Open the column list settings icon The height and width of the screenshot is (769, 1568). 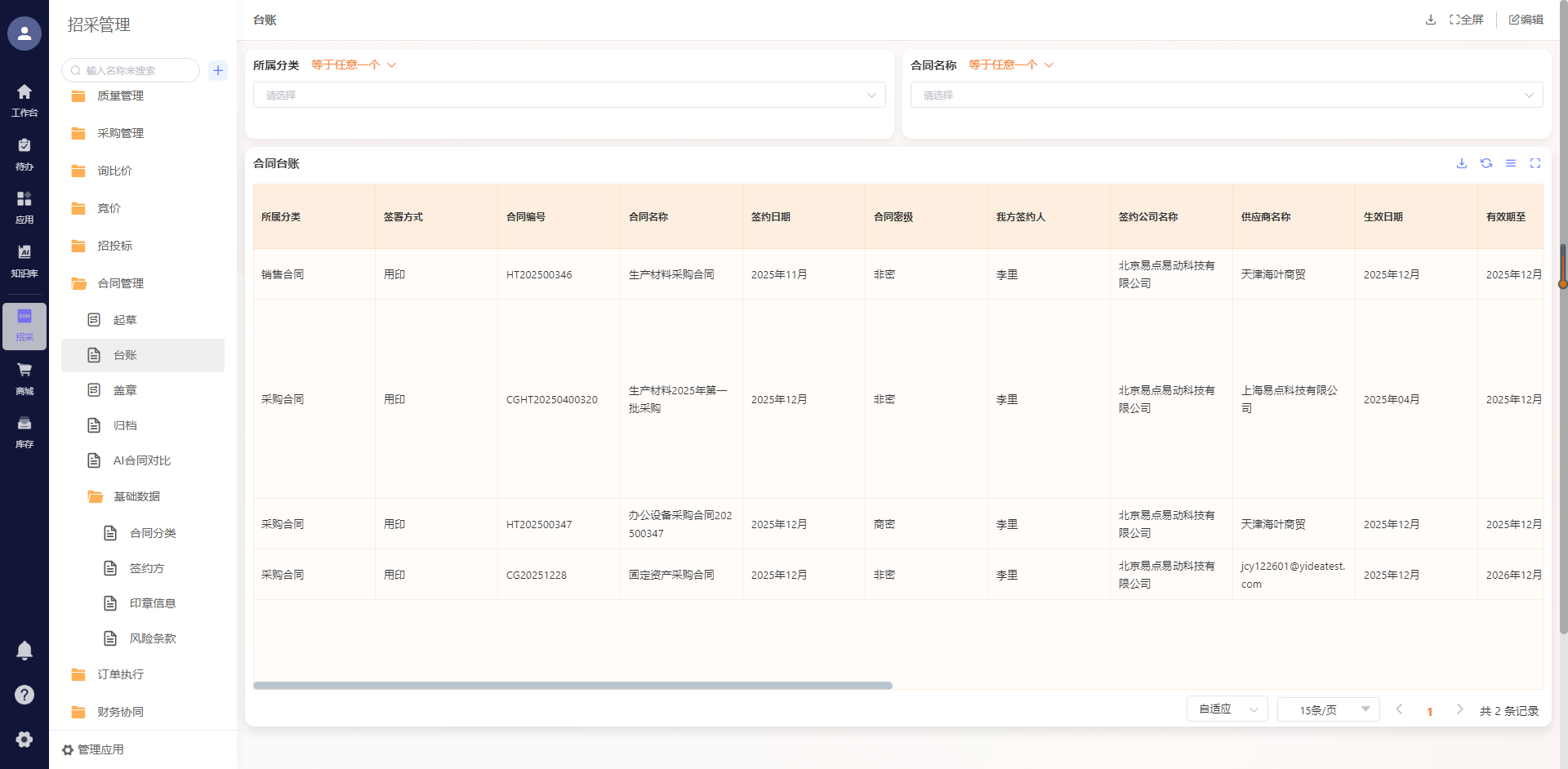[x=1511, y=163]
